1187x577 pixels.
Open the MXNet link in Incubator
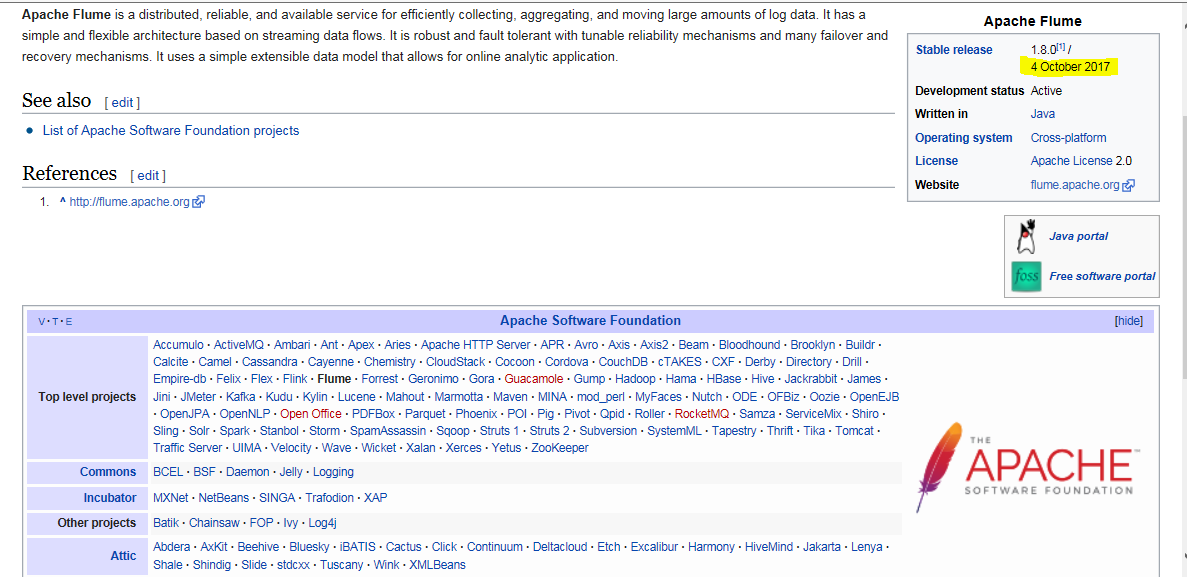pos(170,497)
